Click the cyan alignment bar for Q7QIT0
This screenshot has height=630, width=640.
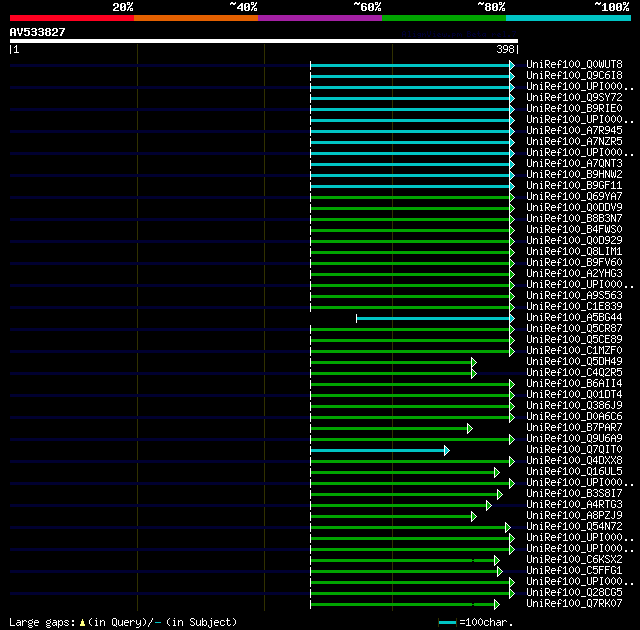click(x=377, y=450)
